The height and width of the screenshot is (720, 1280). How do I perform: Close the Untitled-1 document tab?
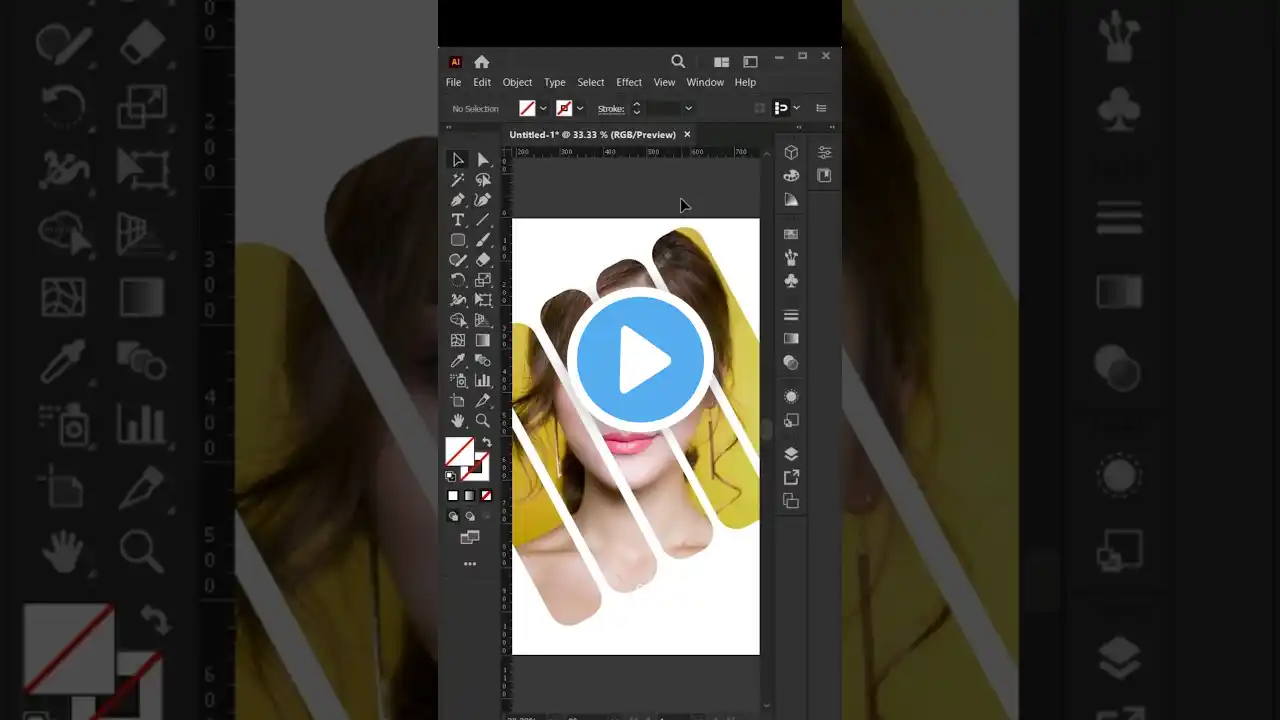pos(687,134)
